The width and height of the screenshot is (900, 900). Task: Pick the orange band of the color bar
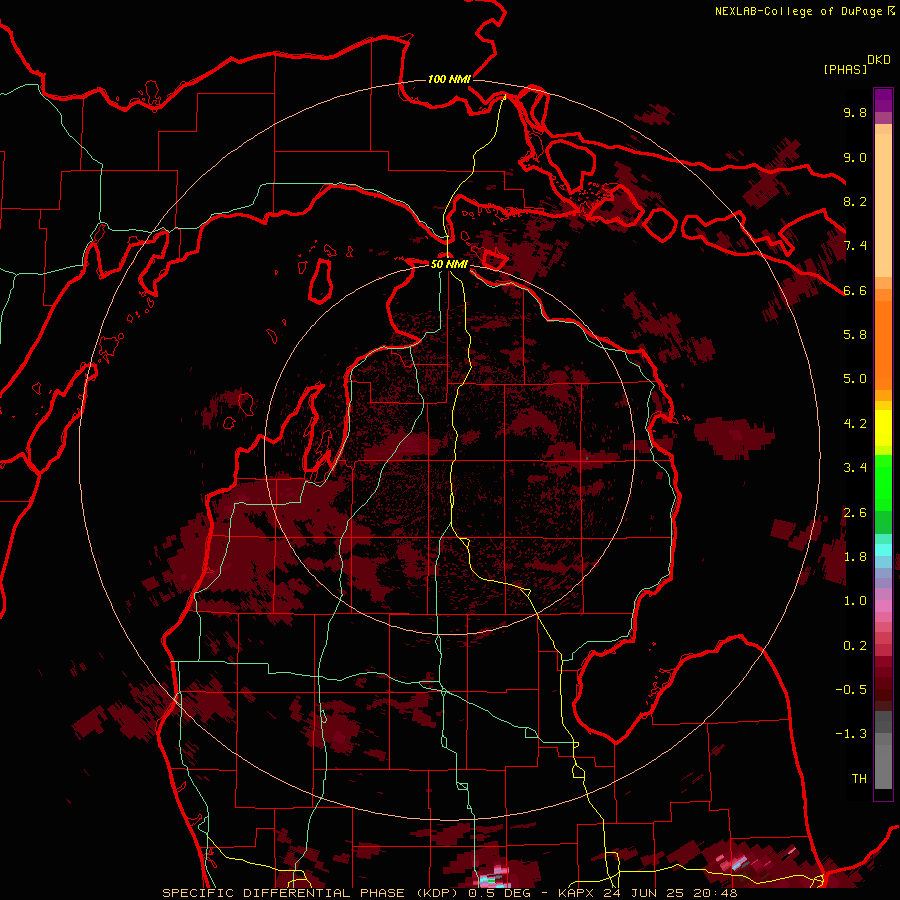pyautogui.click(x=883, y=346)
